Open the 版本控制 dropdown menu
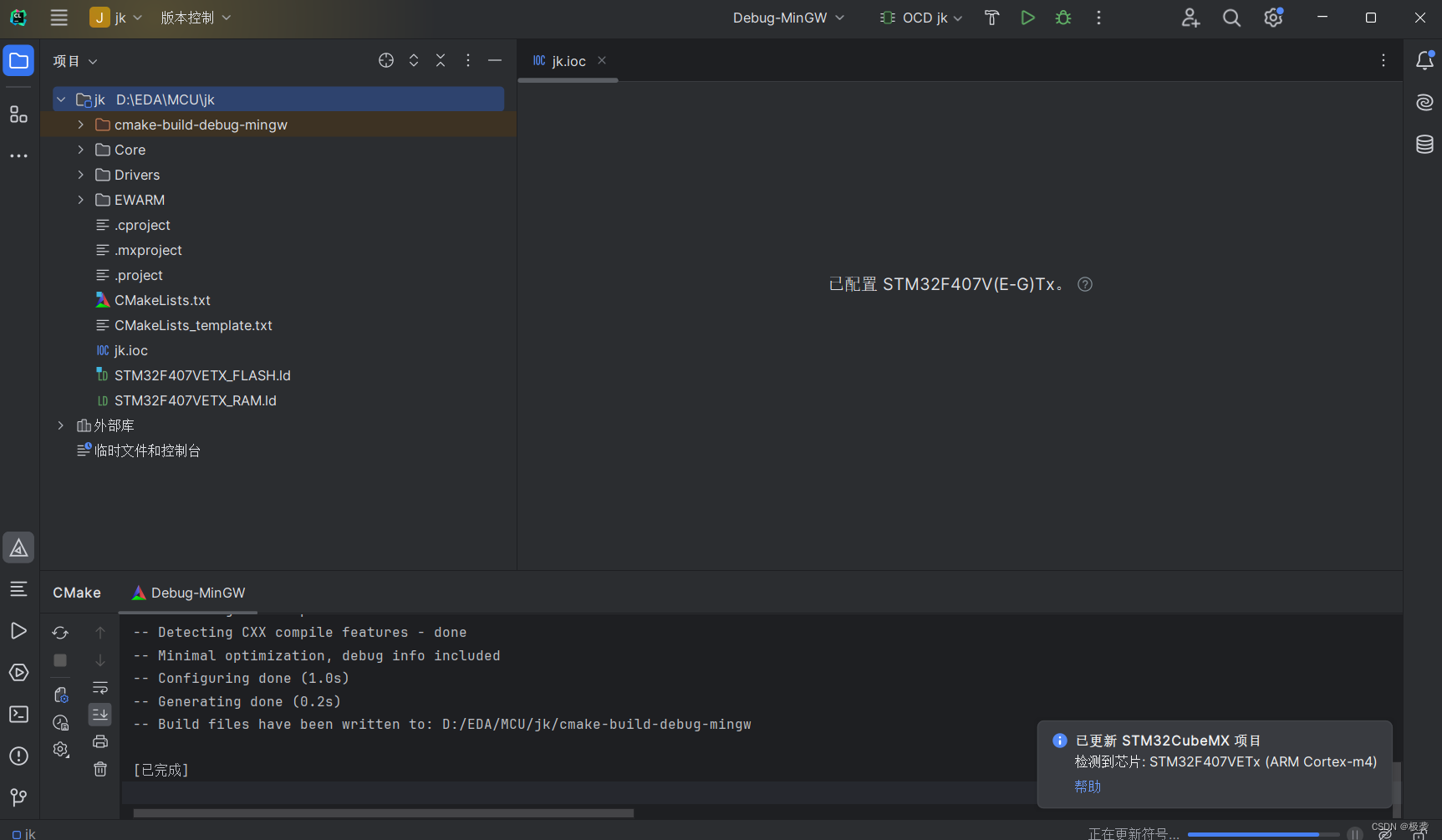Screen dimensions: 1442x840 point(196,18)
